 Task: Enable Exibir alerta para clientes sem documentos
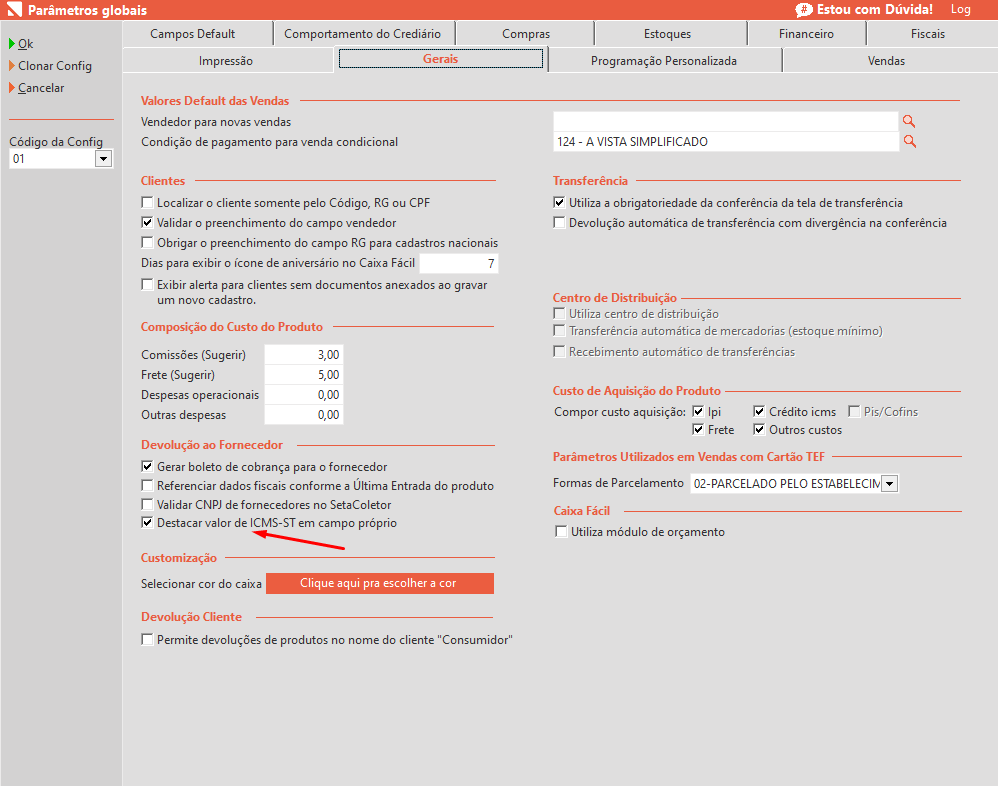(x=147, y=284)
